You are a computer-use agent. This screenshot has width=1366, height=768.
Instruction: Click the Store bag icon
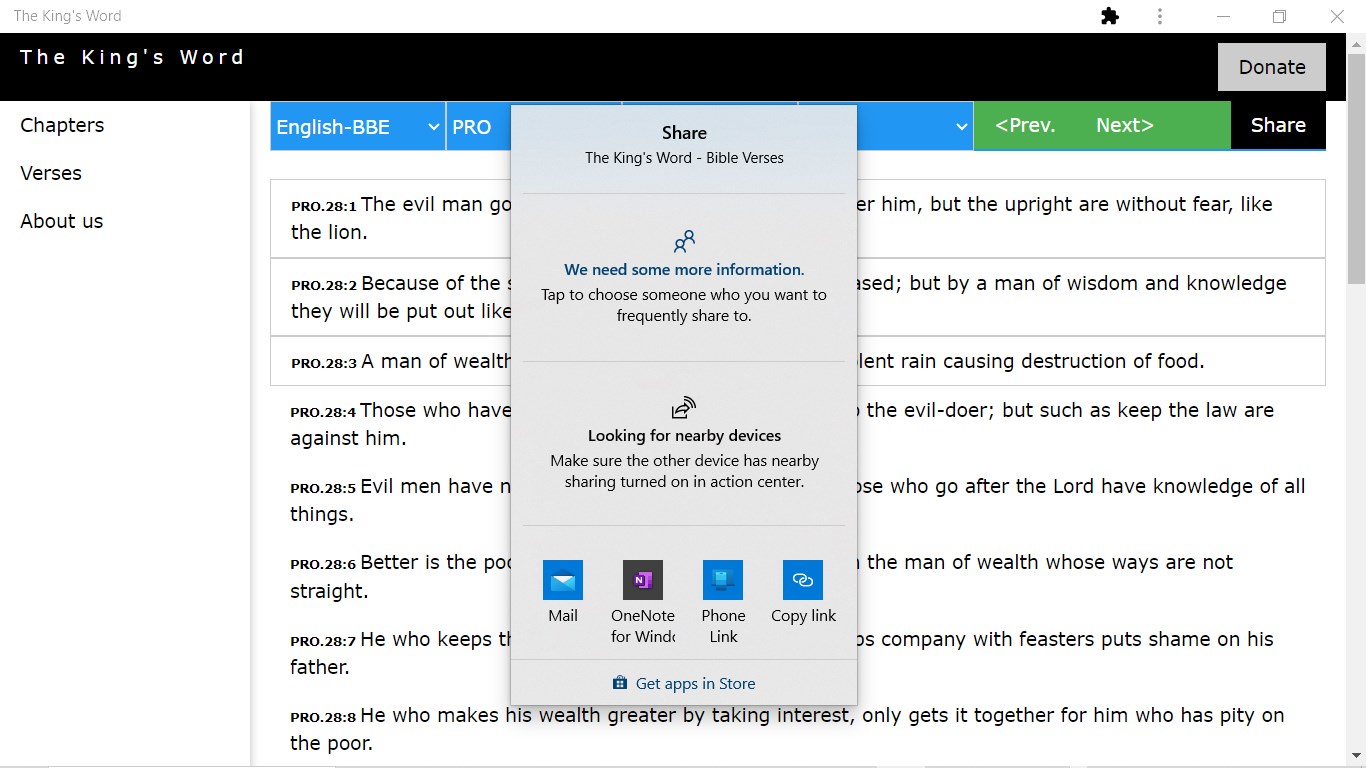pos(620,683)
